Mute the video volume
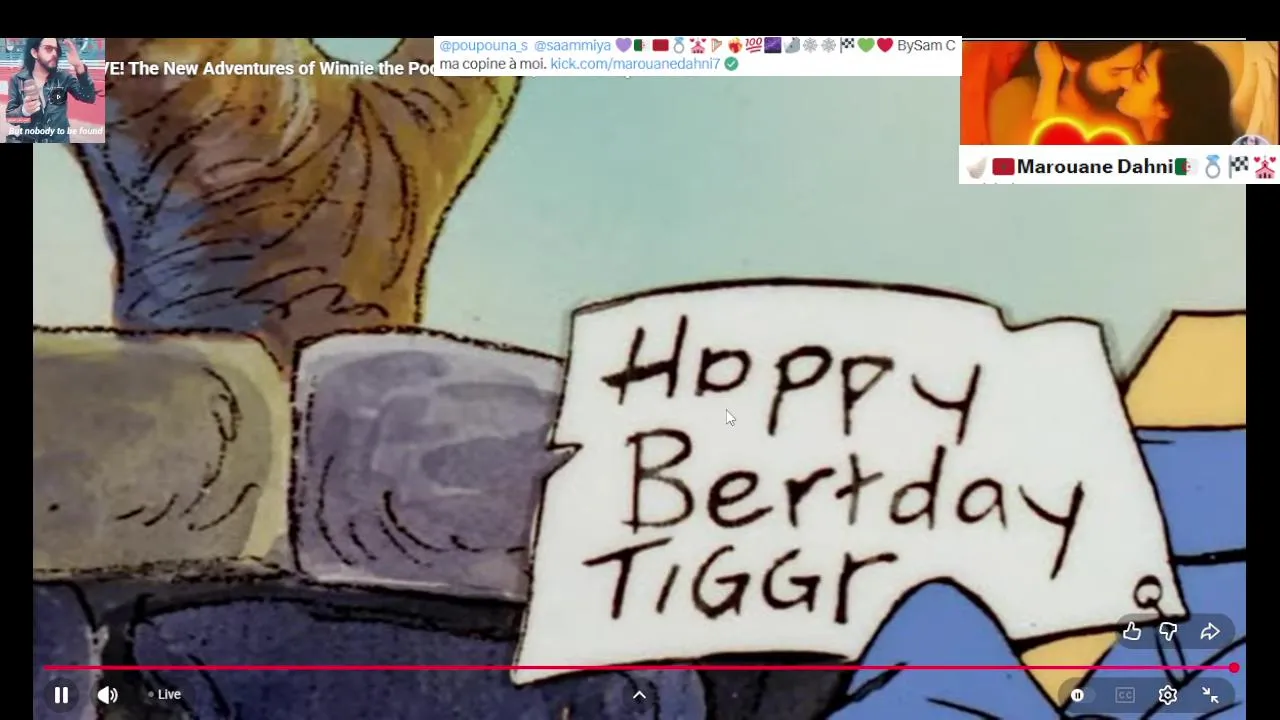Image resolution: width=1280 pixels, height=720 pixels. [108, 695]
